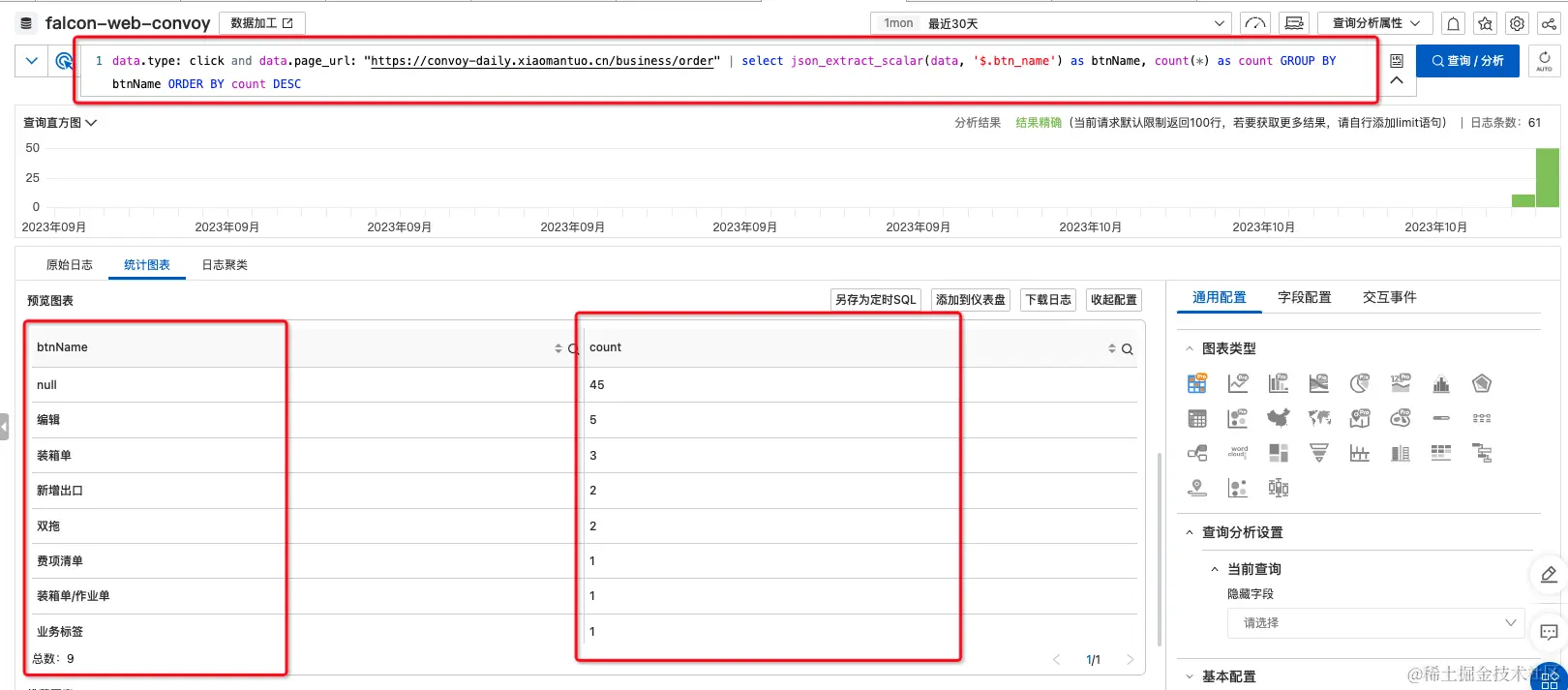1568x690 pixels.
Task: Click the 下载日志 button
Action: click(1048, 300)
